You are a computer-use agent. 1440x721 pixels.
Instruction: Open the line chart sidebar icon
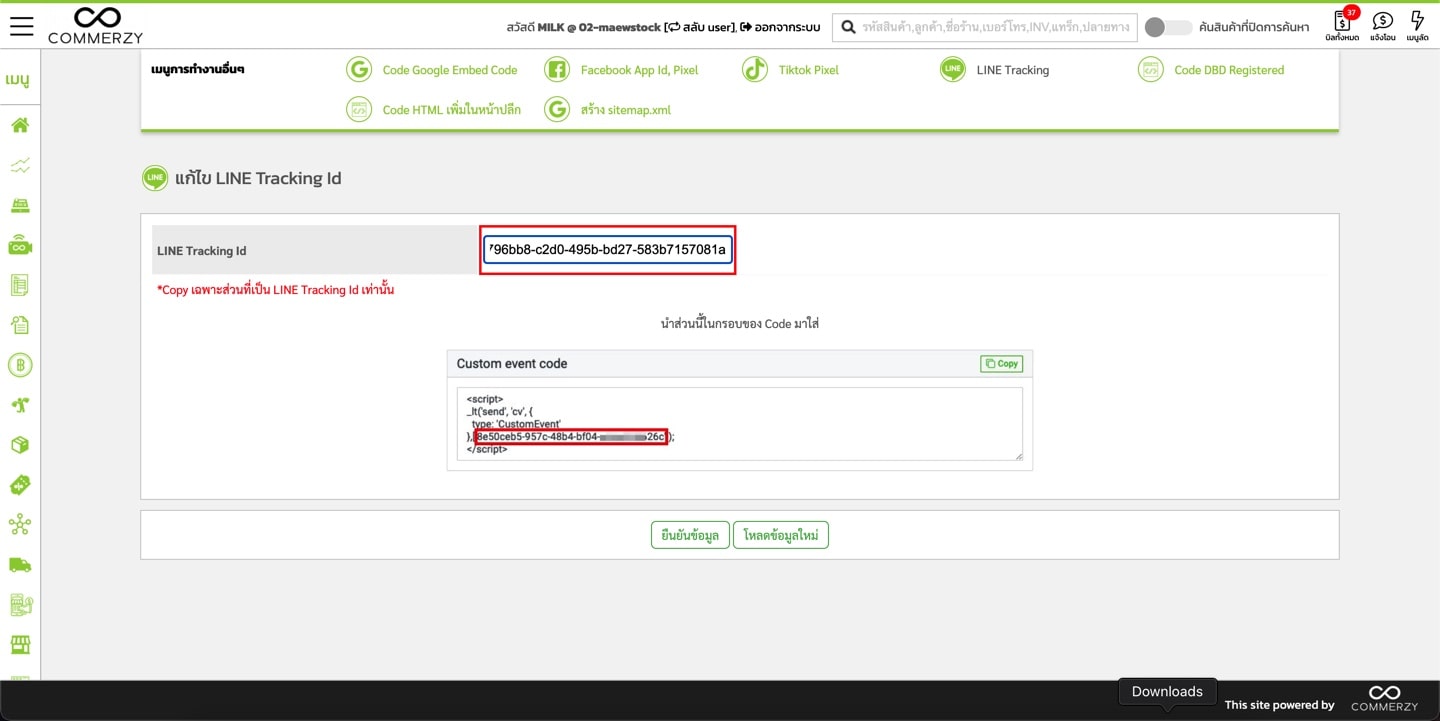point(20,165)
